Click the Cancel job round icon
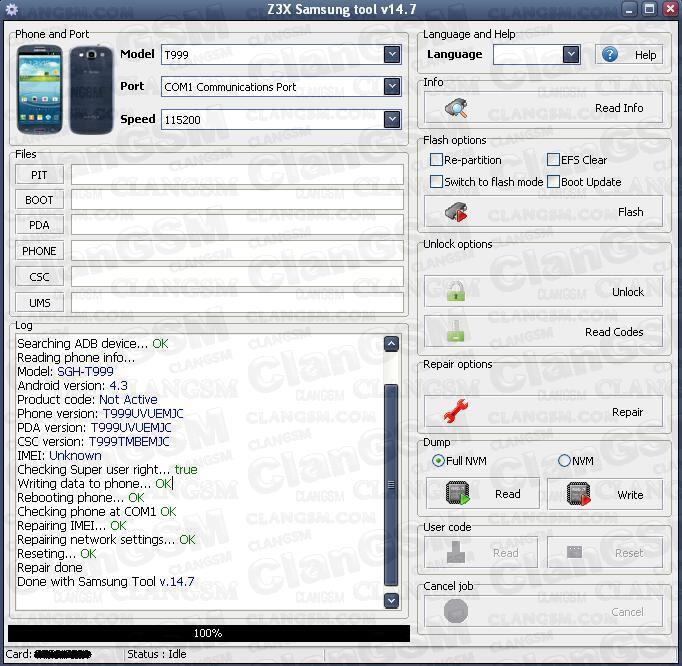682x666 pixels. click(456, 611)
